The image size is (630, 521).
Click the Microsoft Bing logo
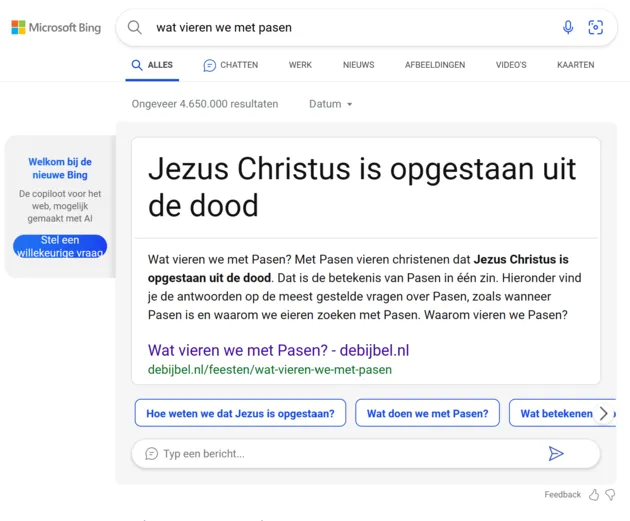point(56,28)
